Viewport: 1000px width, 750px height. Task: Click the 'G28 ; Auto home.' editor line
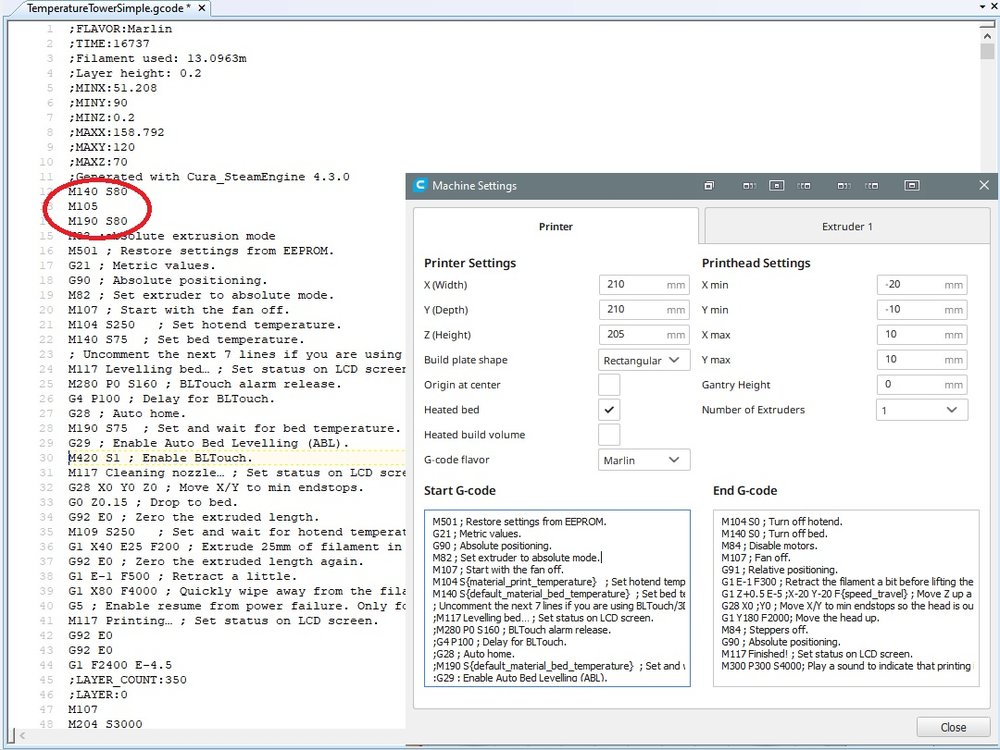tap(127, 413)
